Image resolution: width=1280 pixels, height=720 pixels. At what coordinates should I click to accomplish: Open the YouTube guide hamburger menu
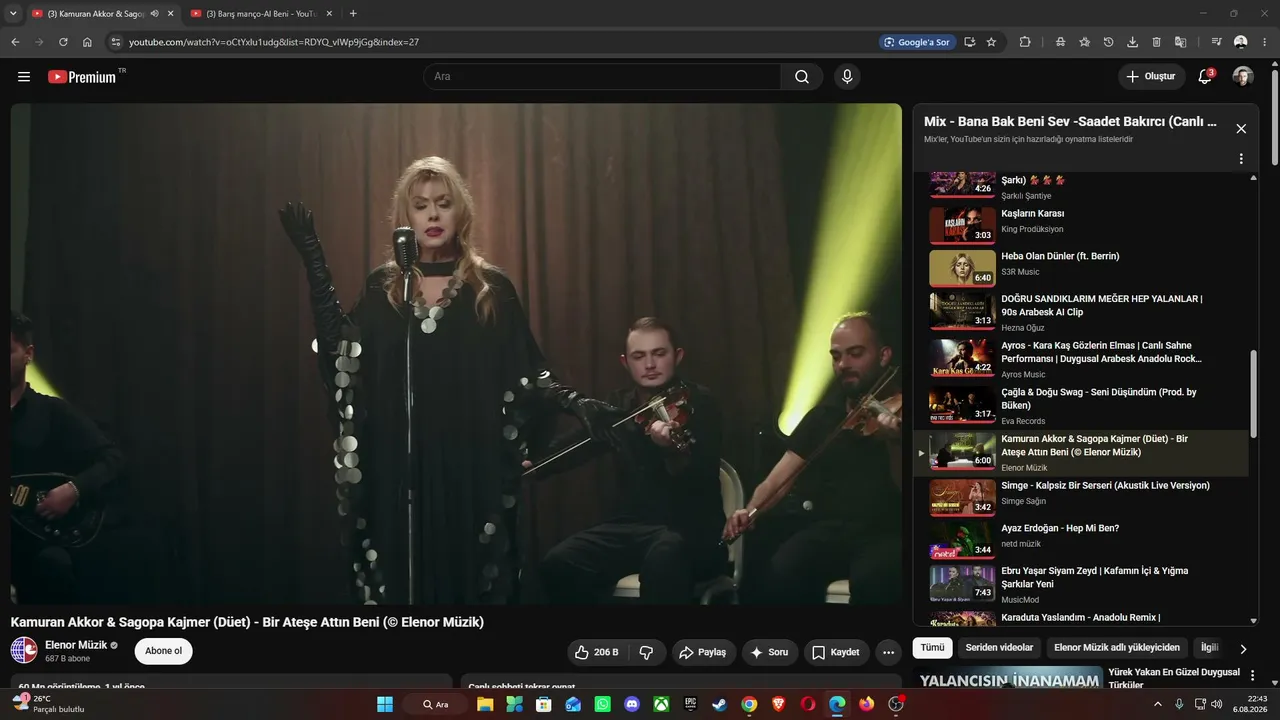click(x=24, y=77)
